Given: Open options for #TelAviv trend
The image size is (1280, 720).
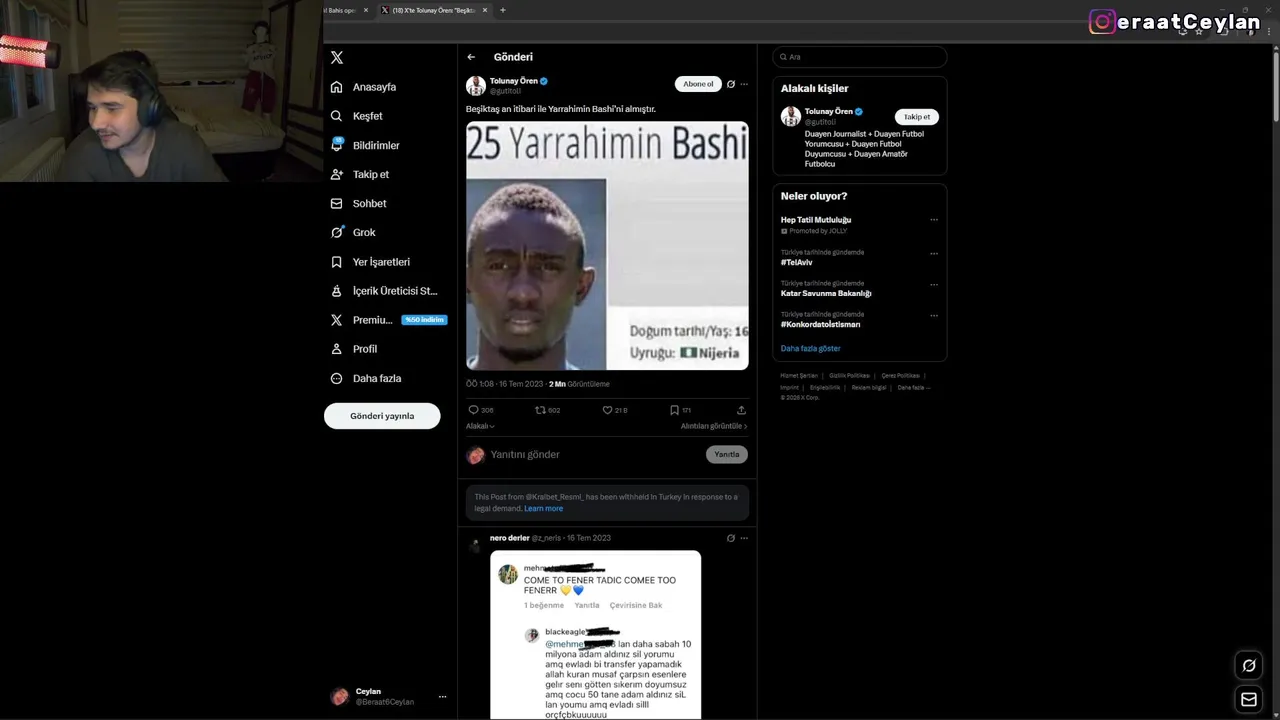Looking at the screenshot, I should coord(934,253).
